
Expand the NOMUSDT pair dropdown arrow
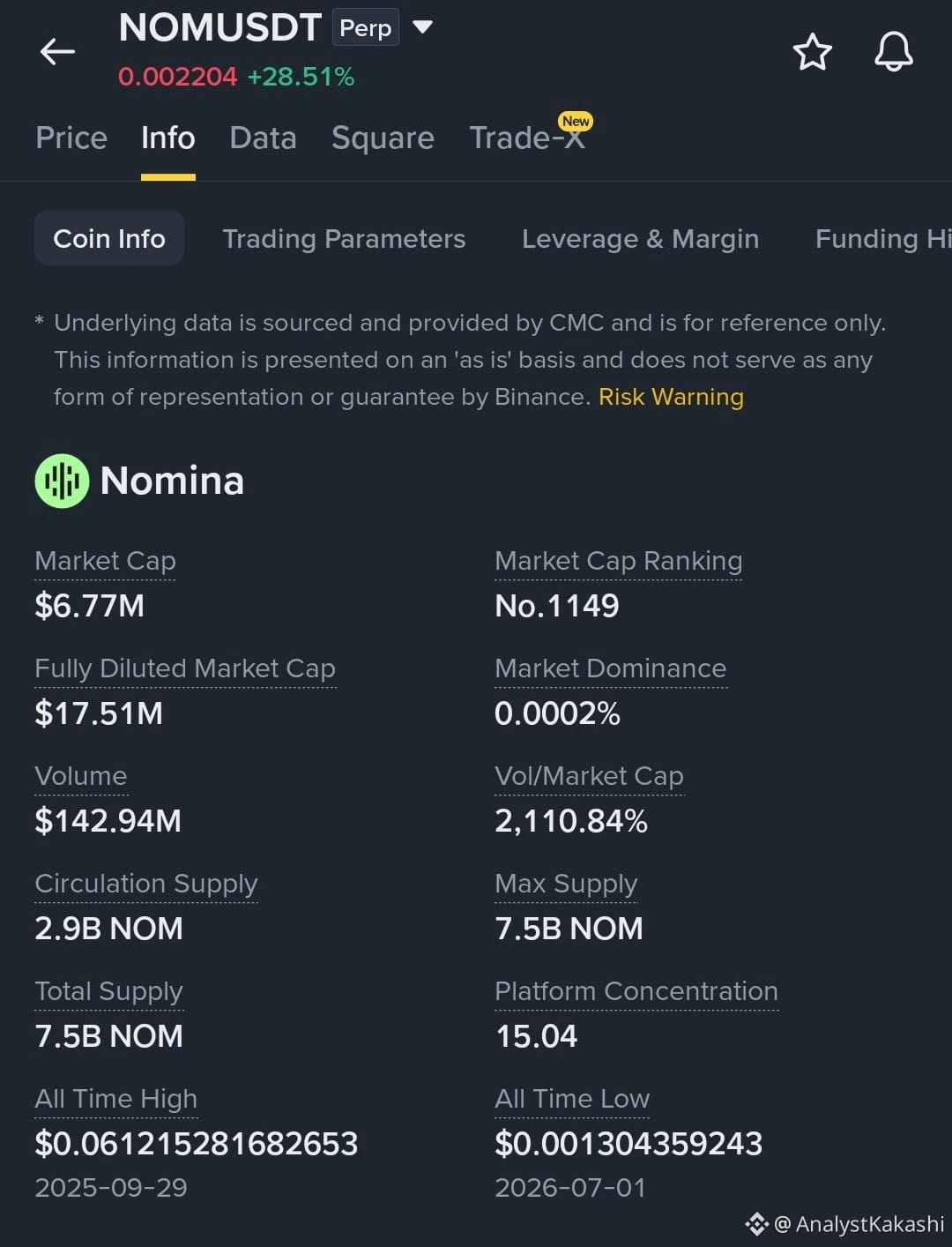coord(423,27)
